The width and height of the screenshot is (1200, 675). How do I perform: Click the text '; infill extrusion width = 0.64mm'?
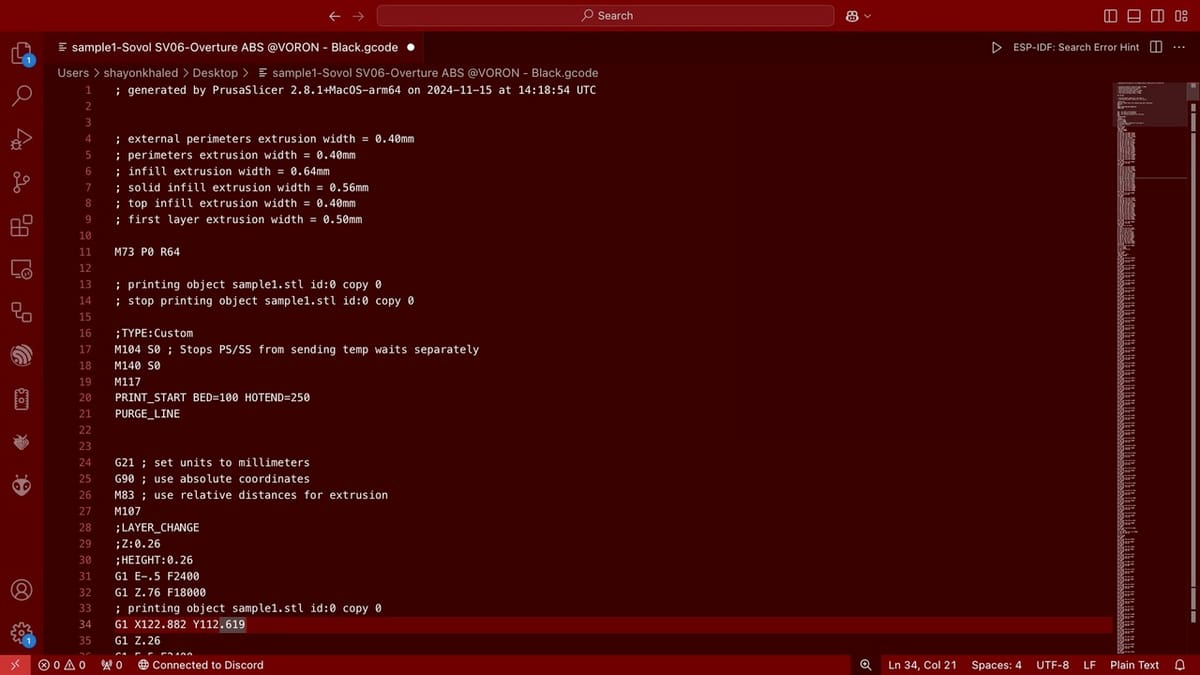[222, 171]
